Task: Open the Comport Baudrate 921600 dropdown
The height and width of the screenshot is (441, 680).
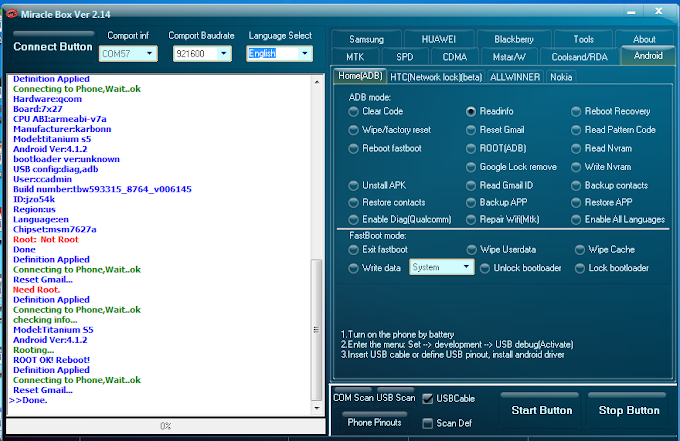Action: (x=202, y=54)
